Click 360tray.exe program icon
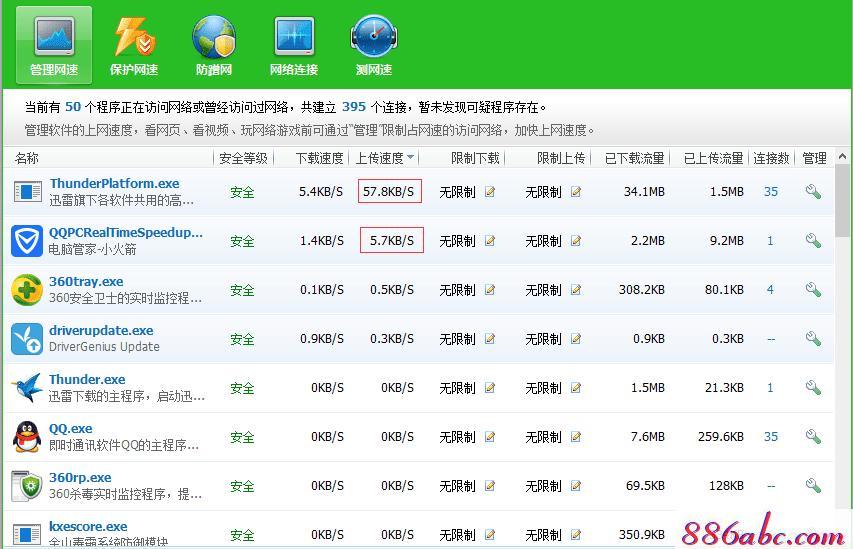853x549 pixels. tap(27, 289)
